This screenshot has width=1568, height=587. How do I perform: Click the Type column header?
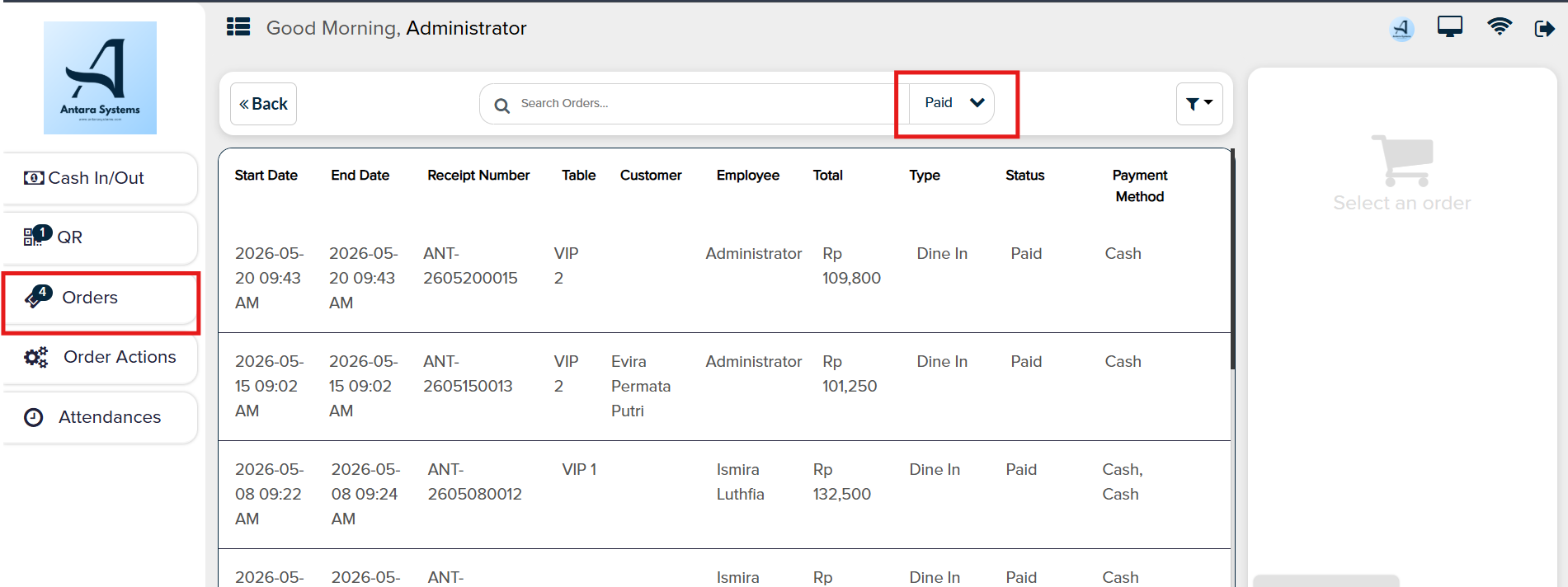[x=924, y=175]
